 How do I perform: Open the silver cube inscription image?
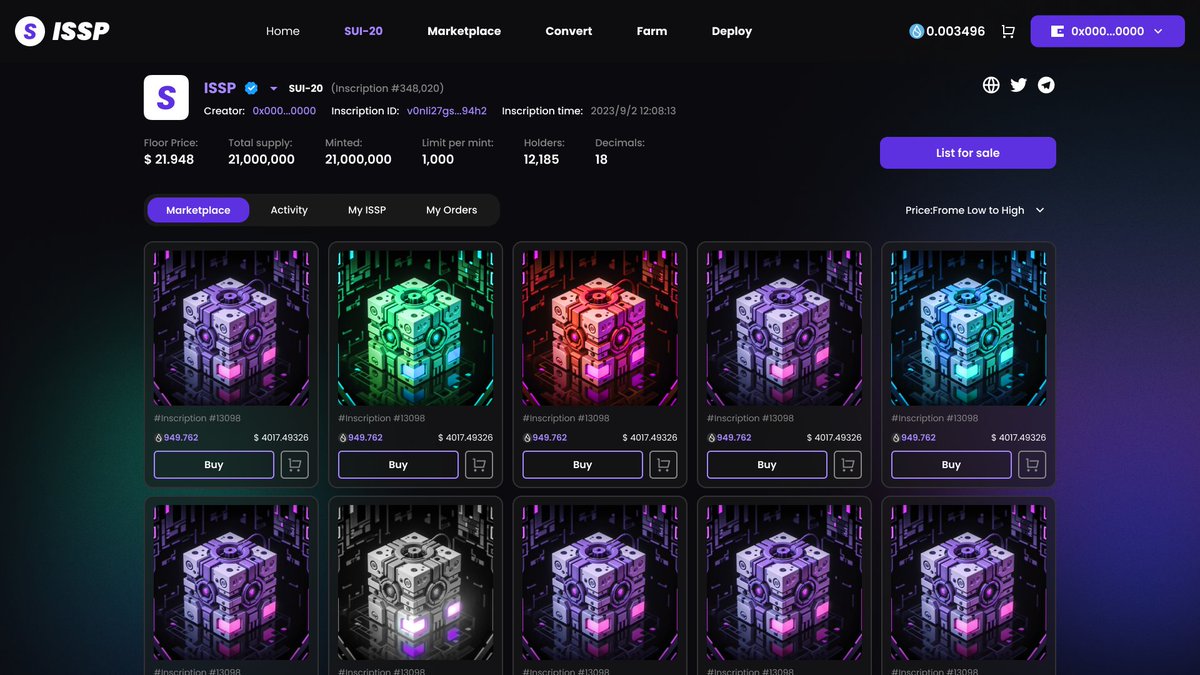pos(416,582)
